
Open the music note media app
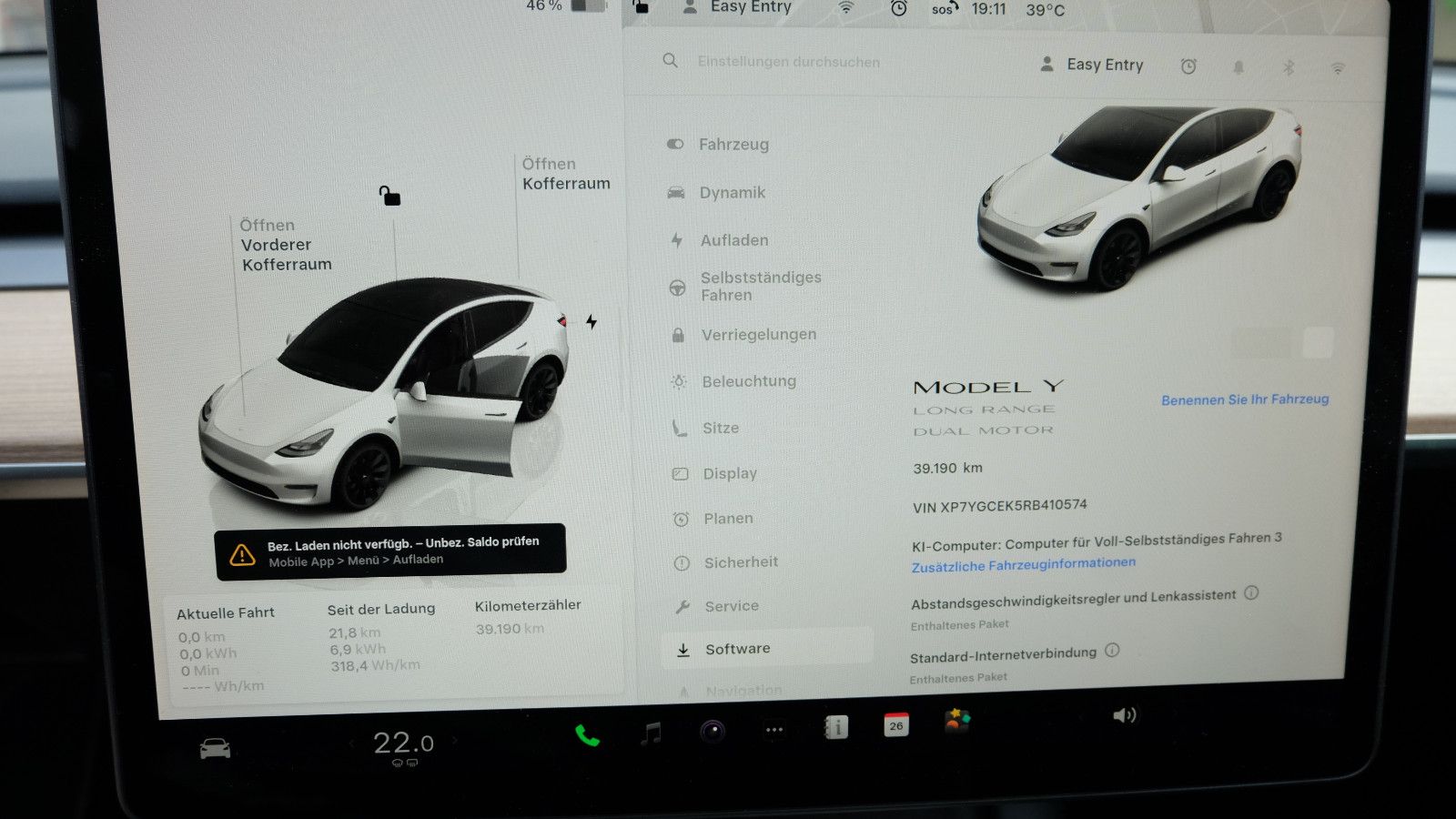click(651, 733)
